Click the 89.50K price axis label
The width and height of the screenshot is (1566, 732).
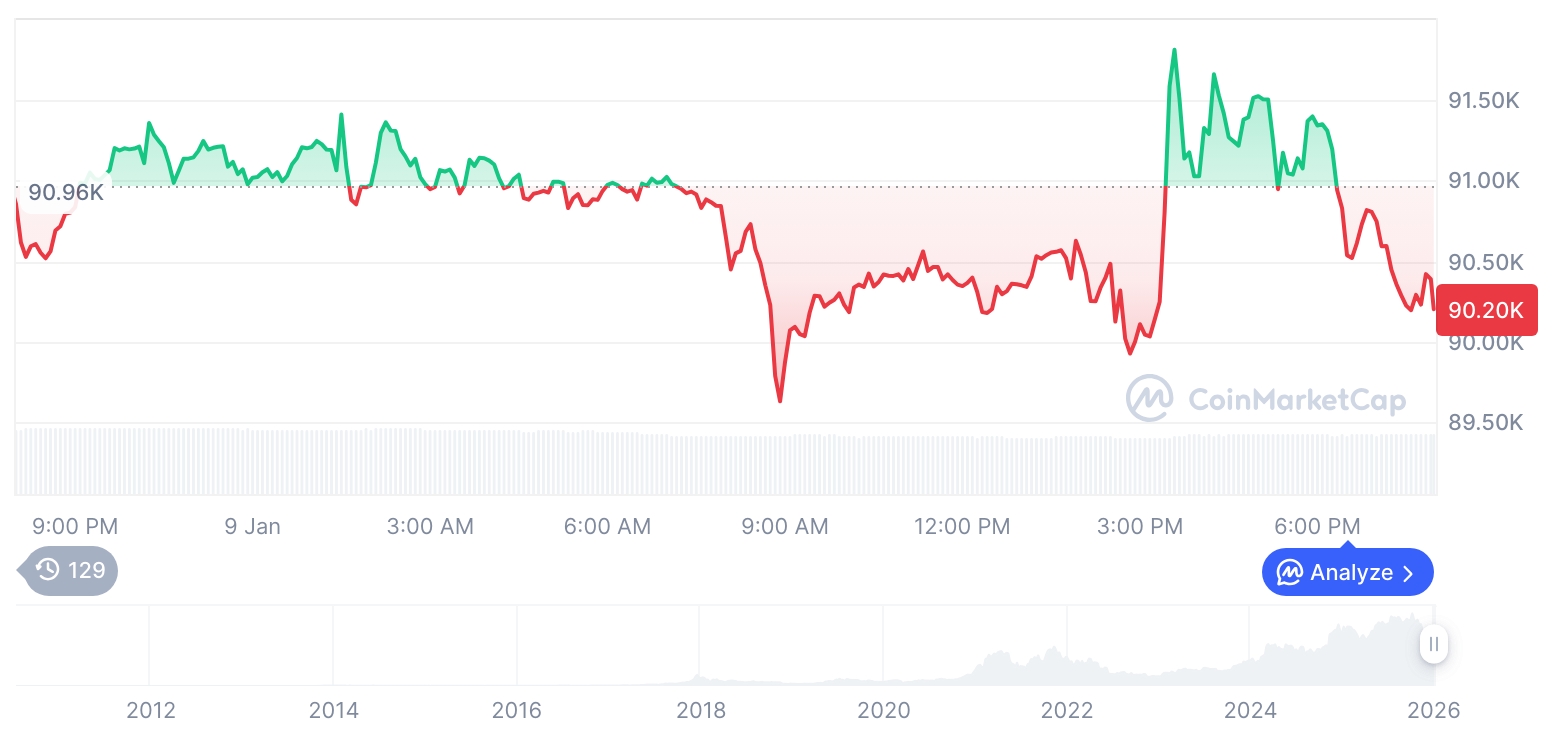pos(1484,423)
